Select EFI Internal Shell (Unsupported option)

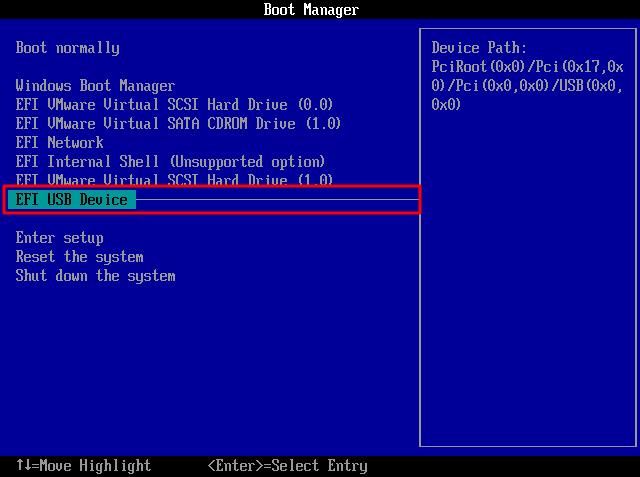(x=170, y=162)
